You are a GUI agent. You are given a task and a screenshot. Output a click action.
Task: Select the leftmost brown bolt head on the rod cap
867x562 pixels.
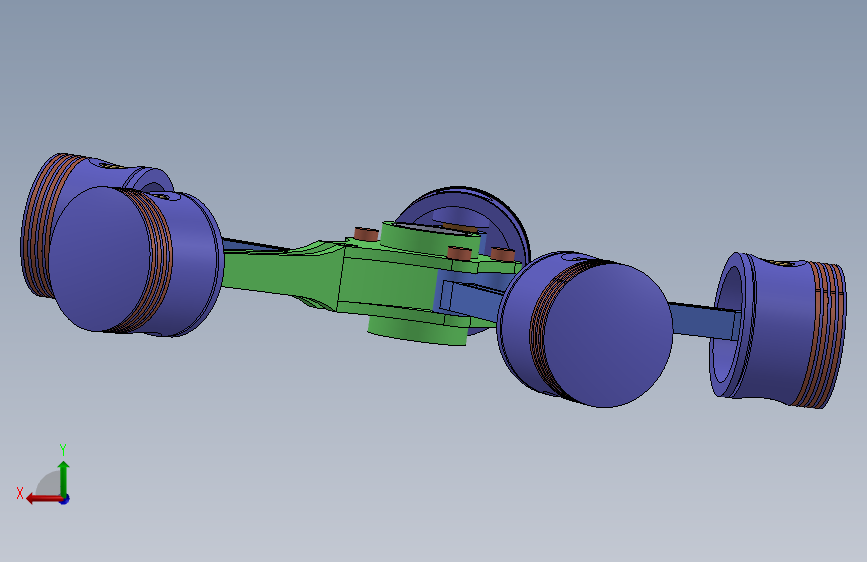[366, 234]
